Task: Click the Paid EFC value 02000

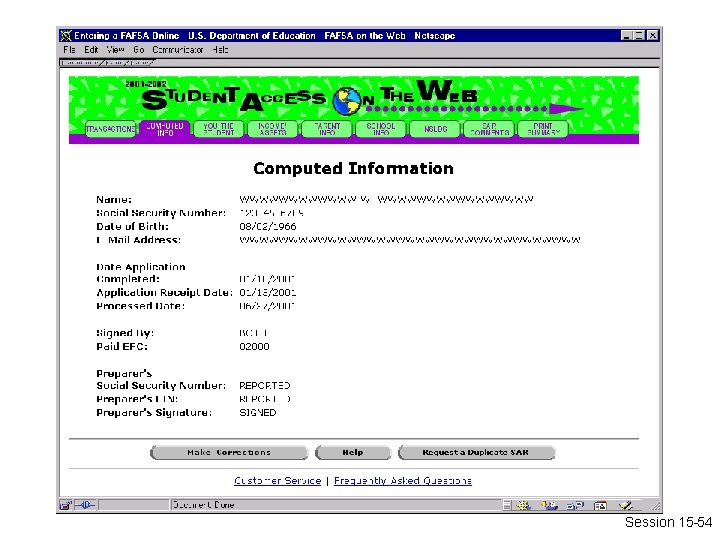Action: (254, 347)
